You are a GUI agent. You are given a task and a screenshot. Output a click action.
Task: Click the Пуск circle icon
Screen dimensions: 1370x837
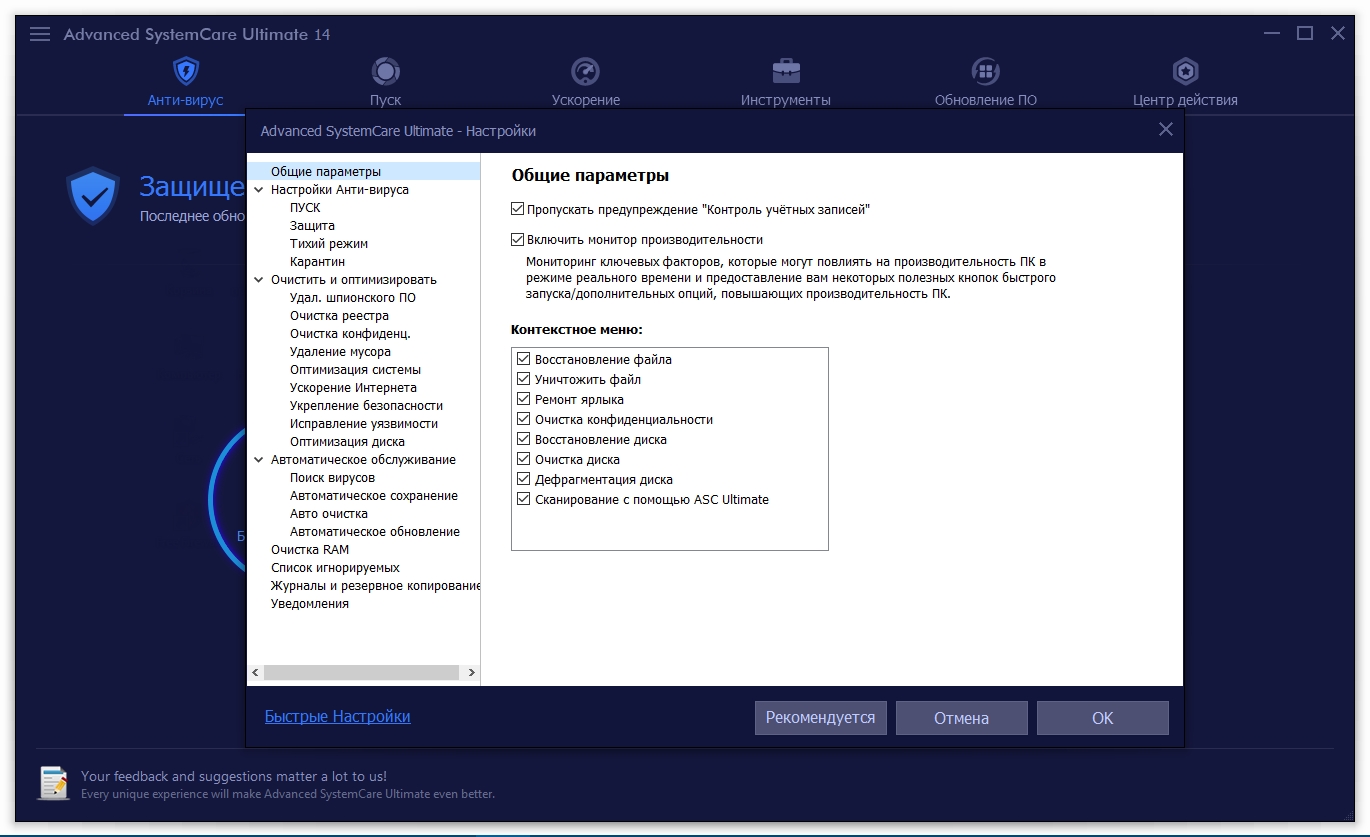[386, 71]
